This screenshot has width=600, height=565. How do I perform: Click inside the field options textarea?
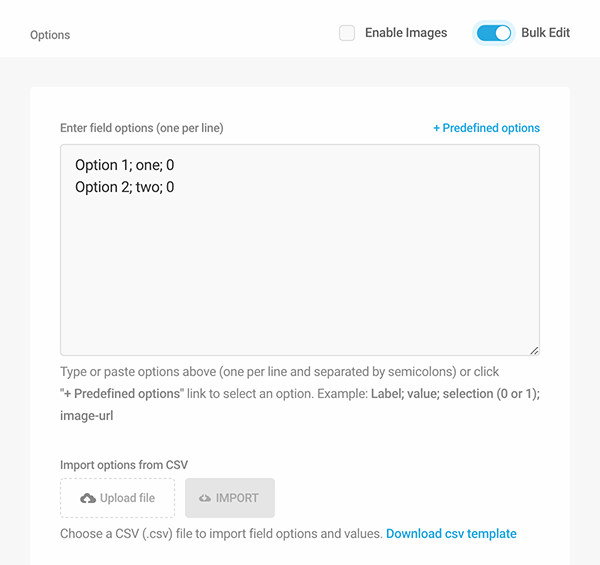pos(300,270)
